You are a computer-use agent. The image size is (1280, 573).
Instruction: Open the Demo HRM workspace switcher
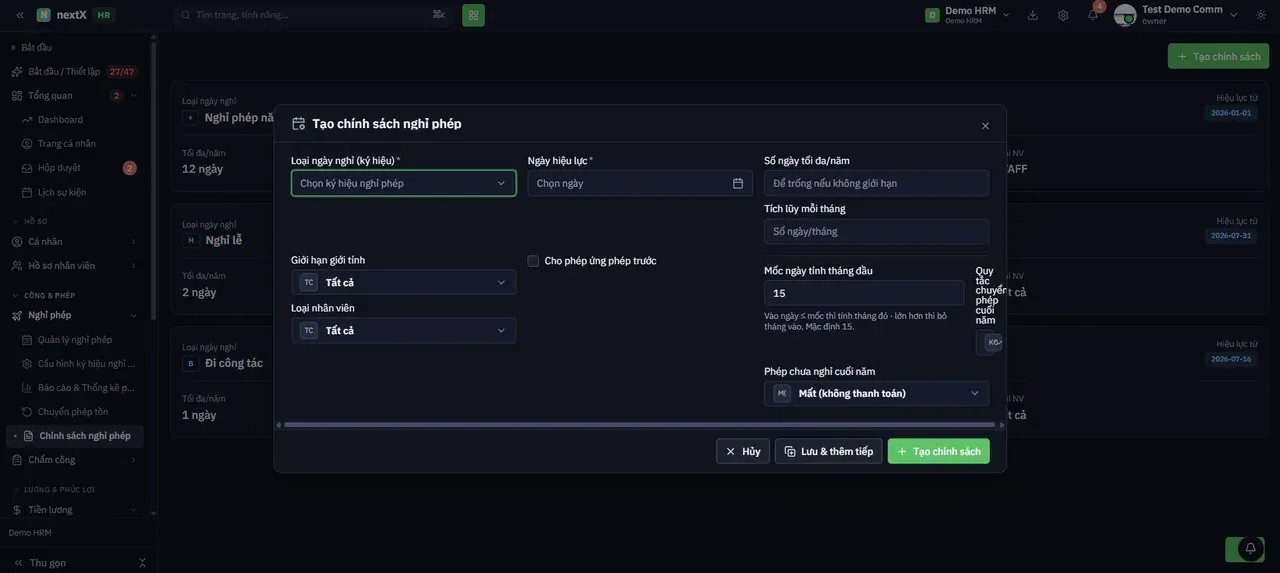(967, 15)
